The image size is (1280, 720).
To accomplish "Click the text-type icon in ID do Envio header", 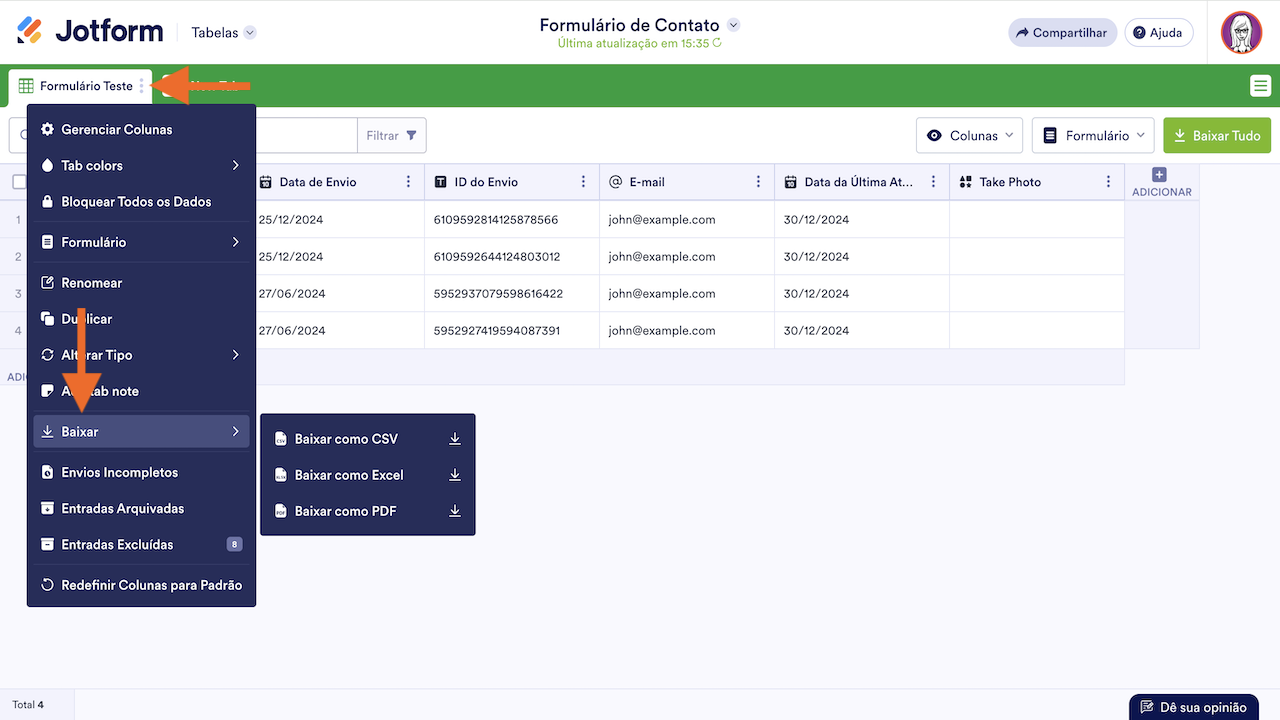I will (441, 182).
